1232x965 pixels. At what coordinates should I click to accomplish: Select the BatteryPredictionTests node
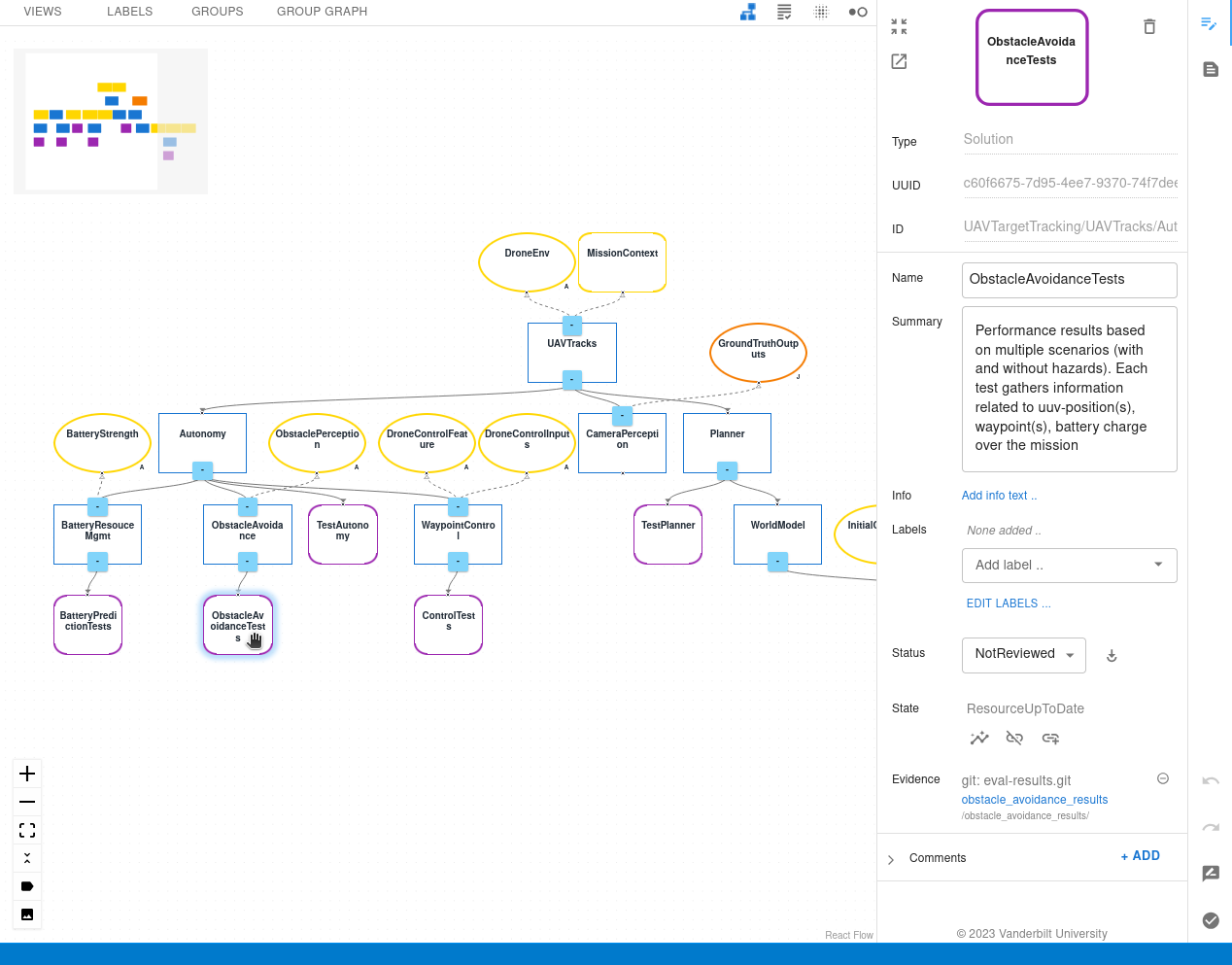[x=88, y=625]
